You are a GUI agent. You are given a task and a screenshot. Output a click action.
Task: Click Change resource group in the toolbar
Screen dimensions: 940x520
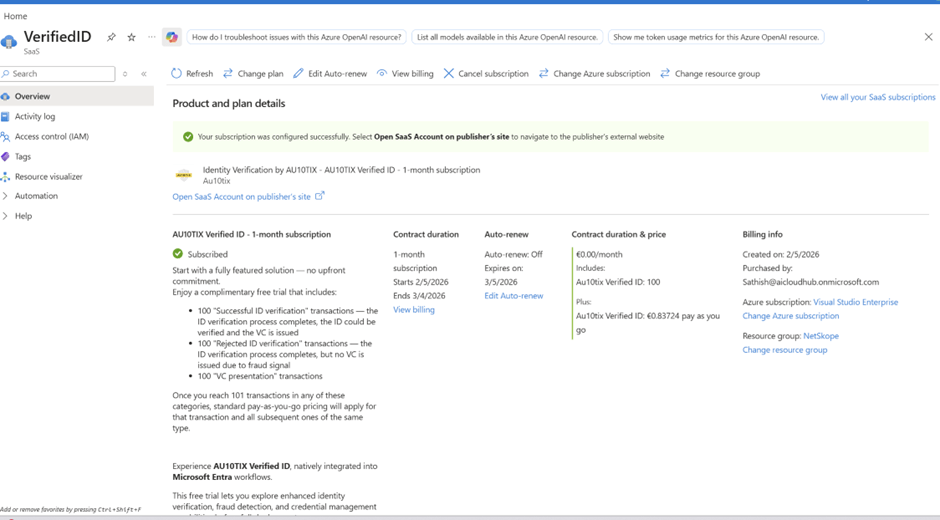pyautogui.click(x=710, y=73)
